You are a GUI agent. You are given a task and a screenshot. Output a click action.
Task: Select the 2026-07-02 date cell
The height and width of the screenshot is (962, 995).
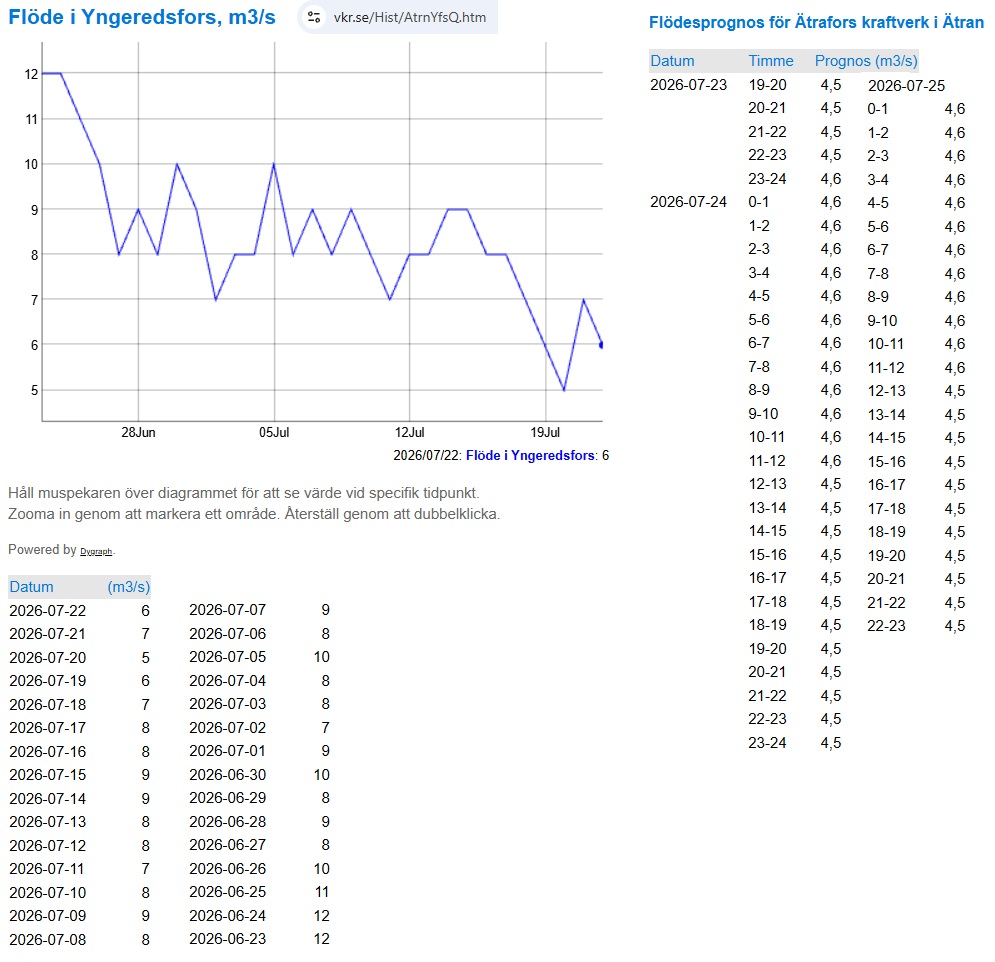(228, 728)
